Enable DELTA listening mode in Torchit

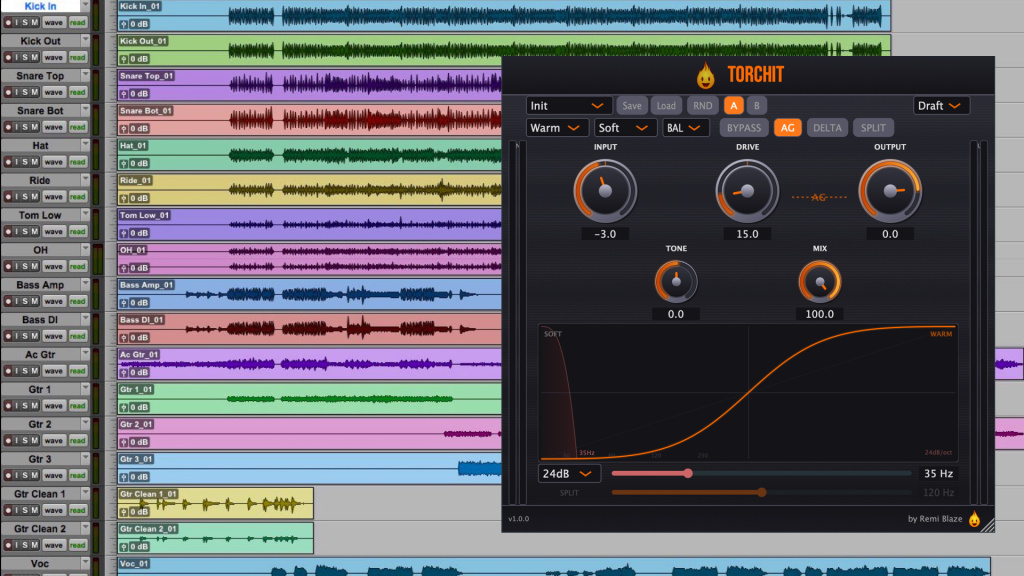click(827, 128)
